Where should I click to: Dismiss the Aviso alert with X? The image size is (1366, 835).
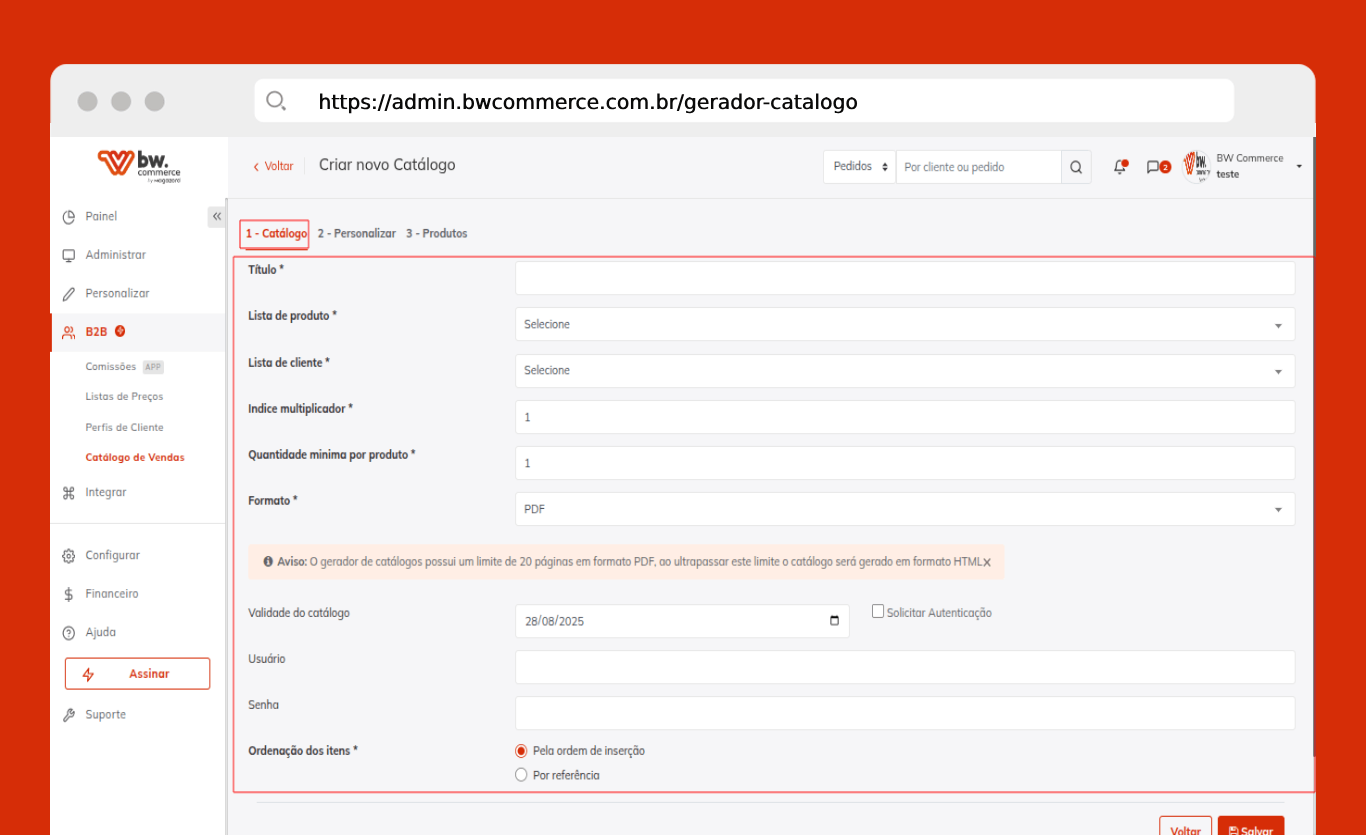(x=986, y=563)
